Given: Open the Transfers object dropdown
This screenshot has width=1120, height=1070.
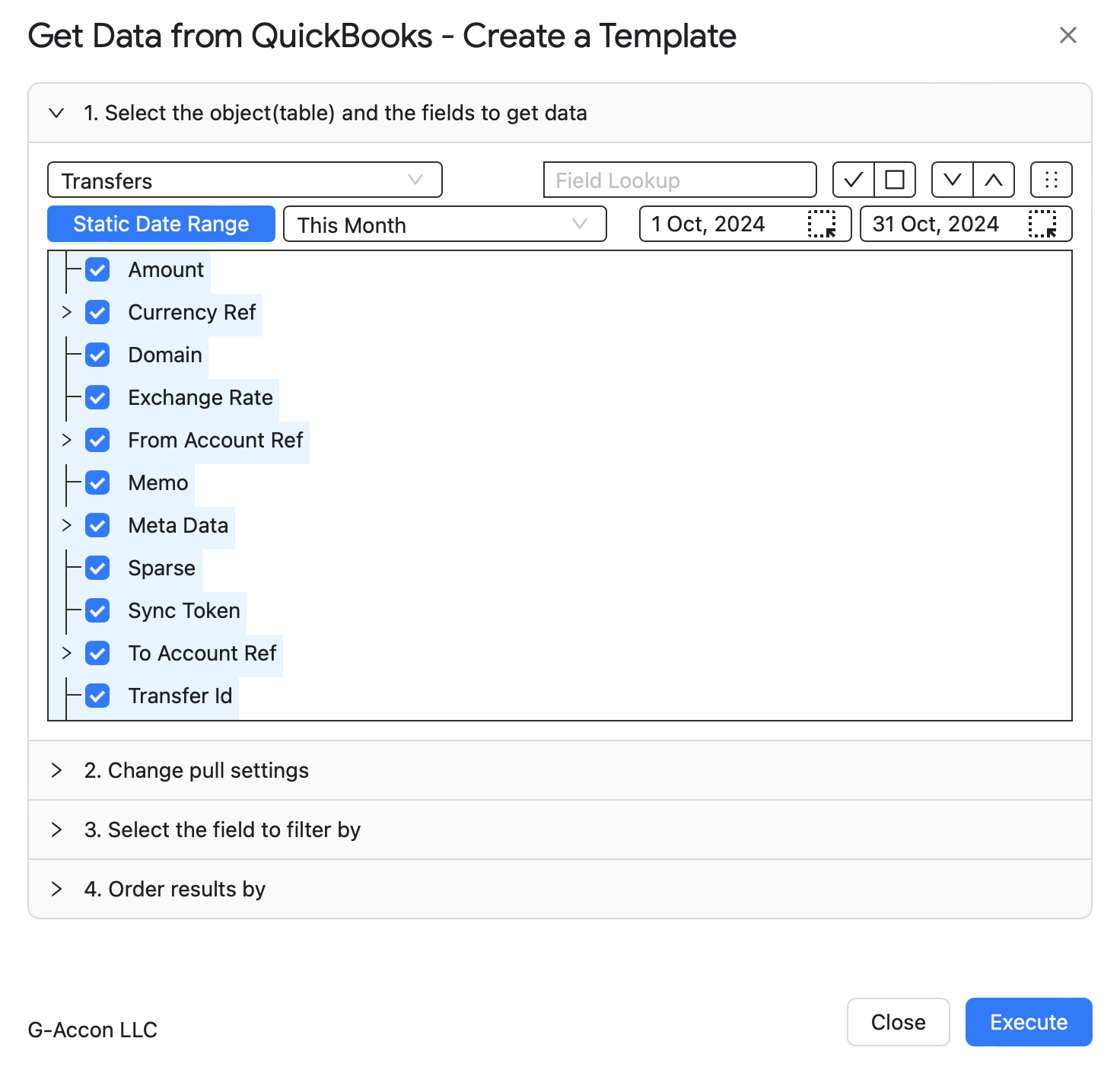Looking at the screenshot, I should click(245, 180).
